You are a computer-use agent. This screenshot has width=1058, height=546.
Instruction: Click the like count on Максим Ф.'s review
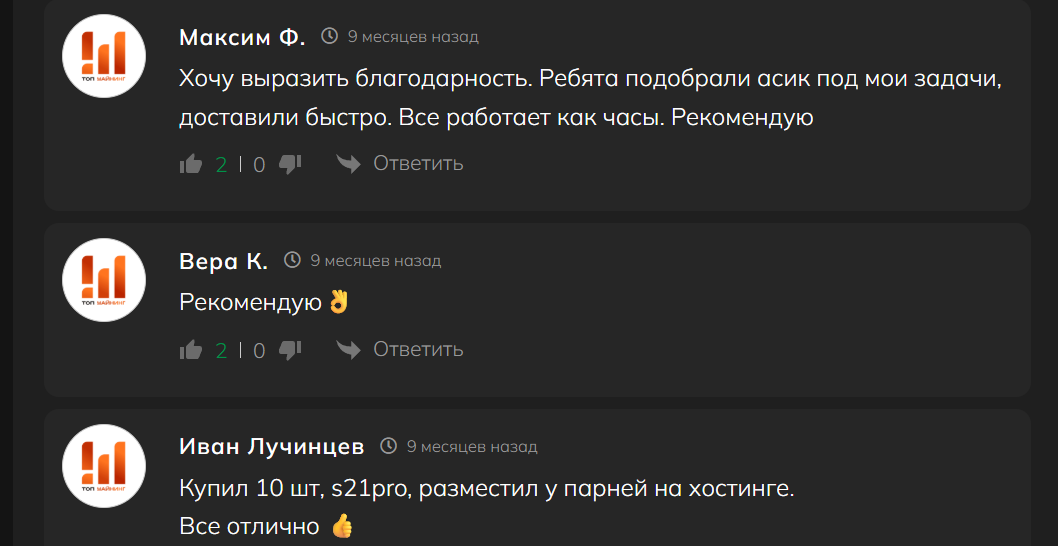221,164
